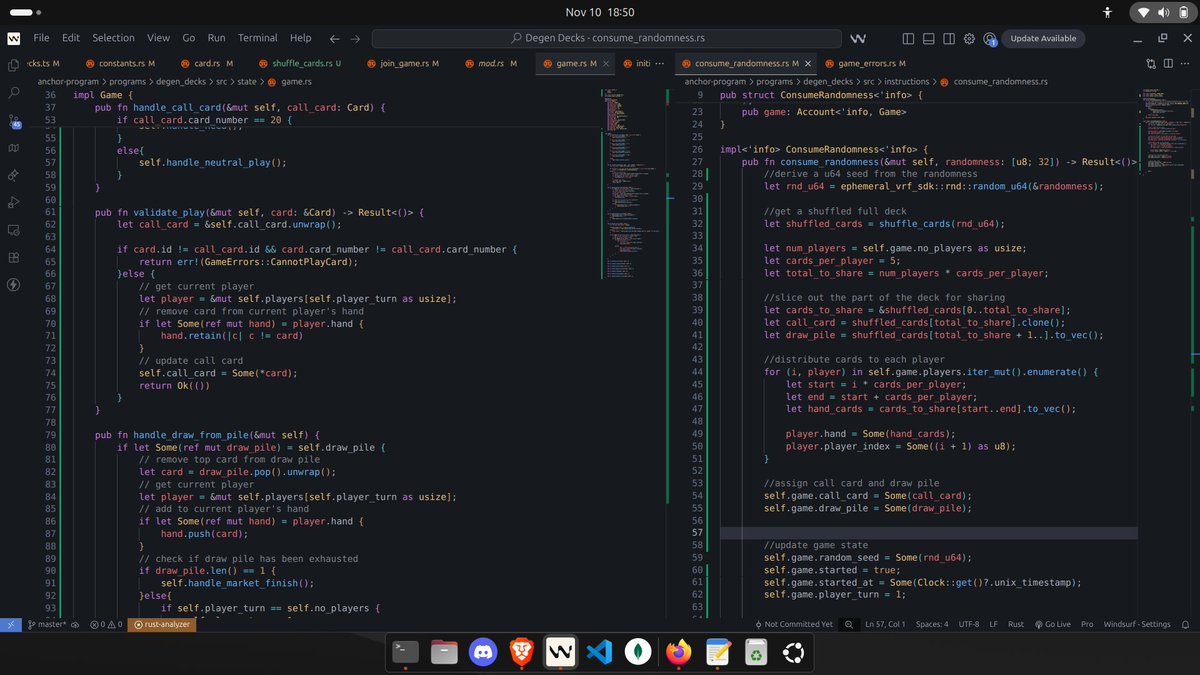
Task: Click the errors and warnings count
Action: 106,624
